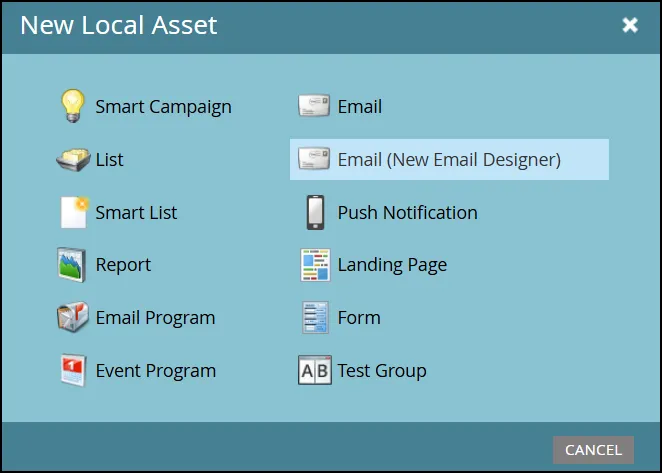
Task: Click the Landing Page layout icon
Action: click(315, 265)
